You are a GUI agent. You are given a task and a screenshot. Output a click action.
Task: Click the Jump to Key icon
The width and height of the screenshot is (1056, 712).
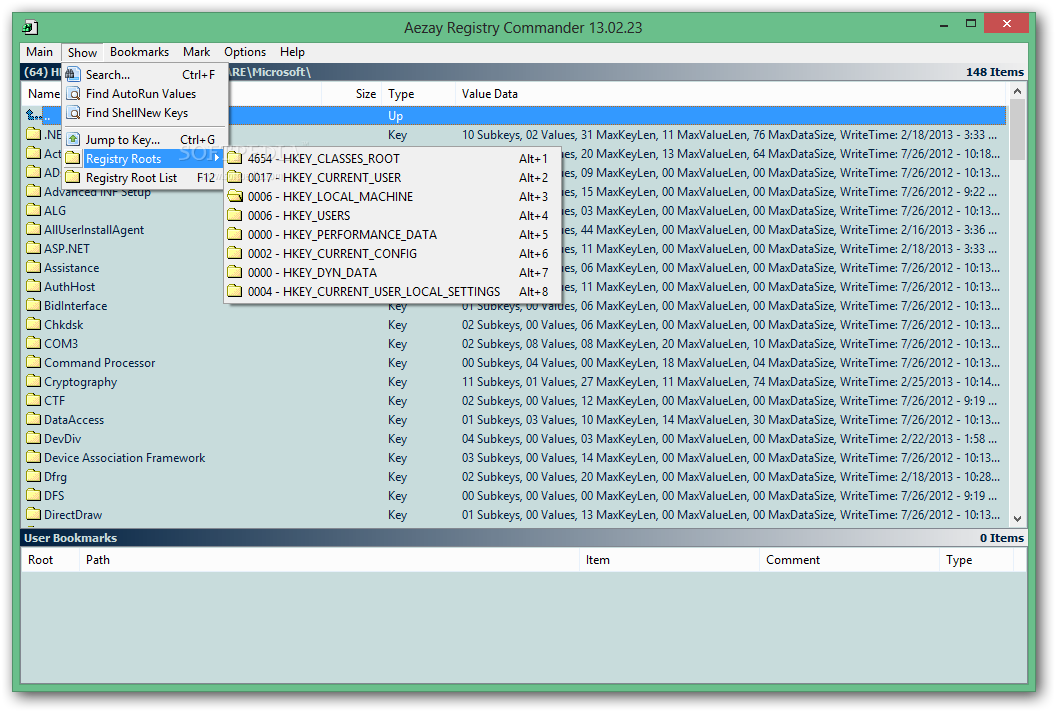[x=73, y=139]
